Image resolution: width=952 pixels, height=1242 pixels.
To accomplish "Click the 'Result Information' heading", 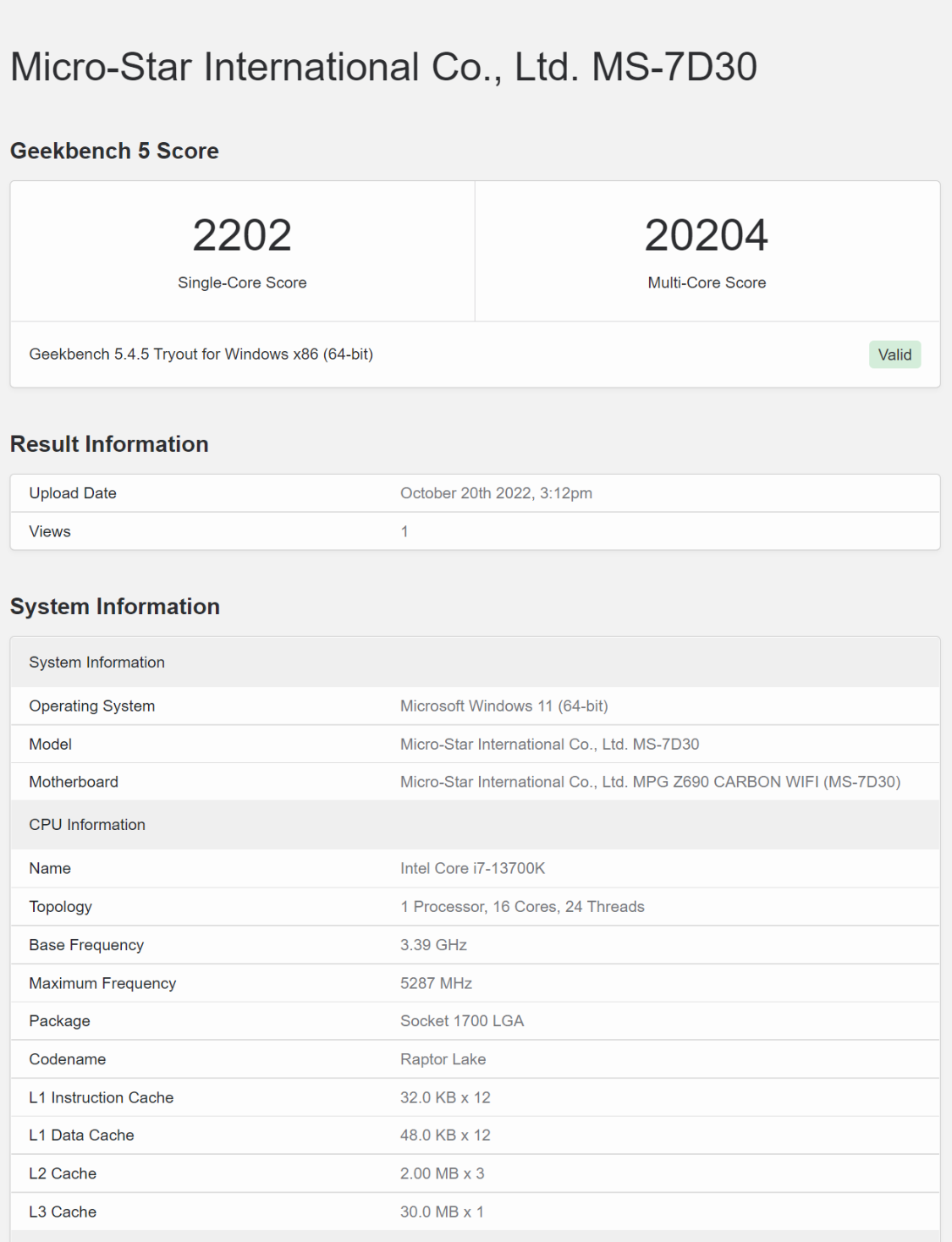I will pos(109,444).
